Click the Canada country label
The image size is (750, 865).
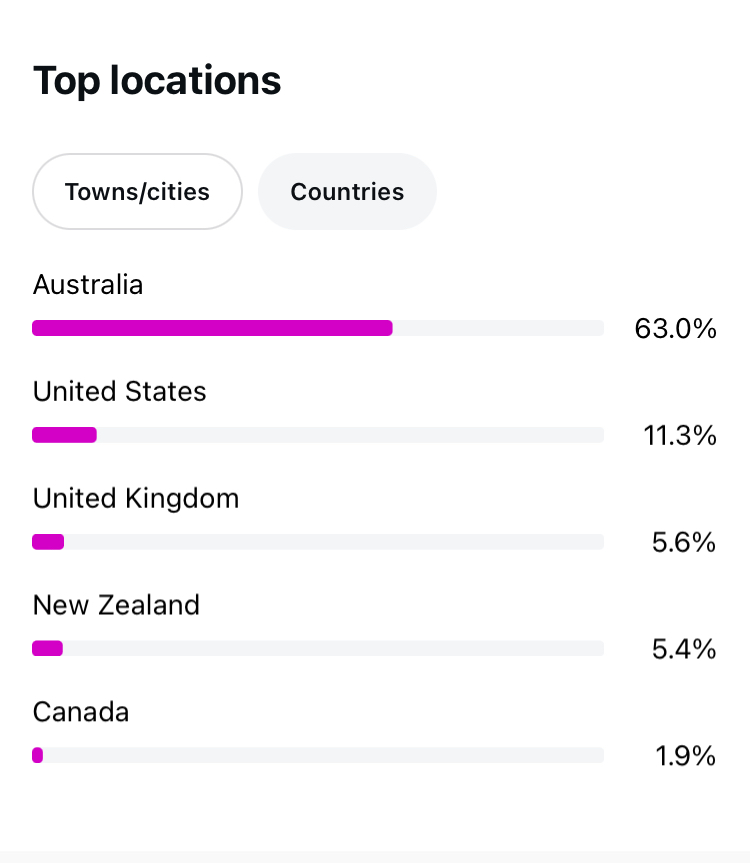pyautogui.click(x=81, y=712)
